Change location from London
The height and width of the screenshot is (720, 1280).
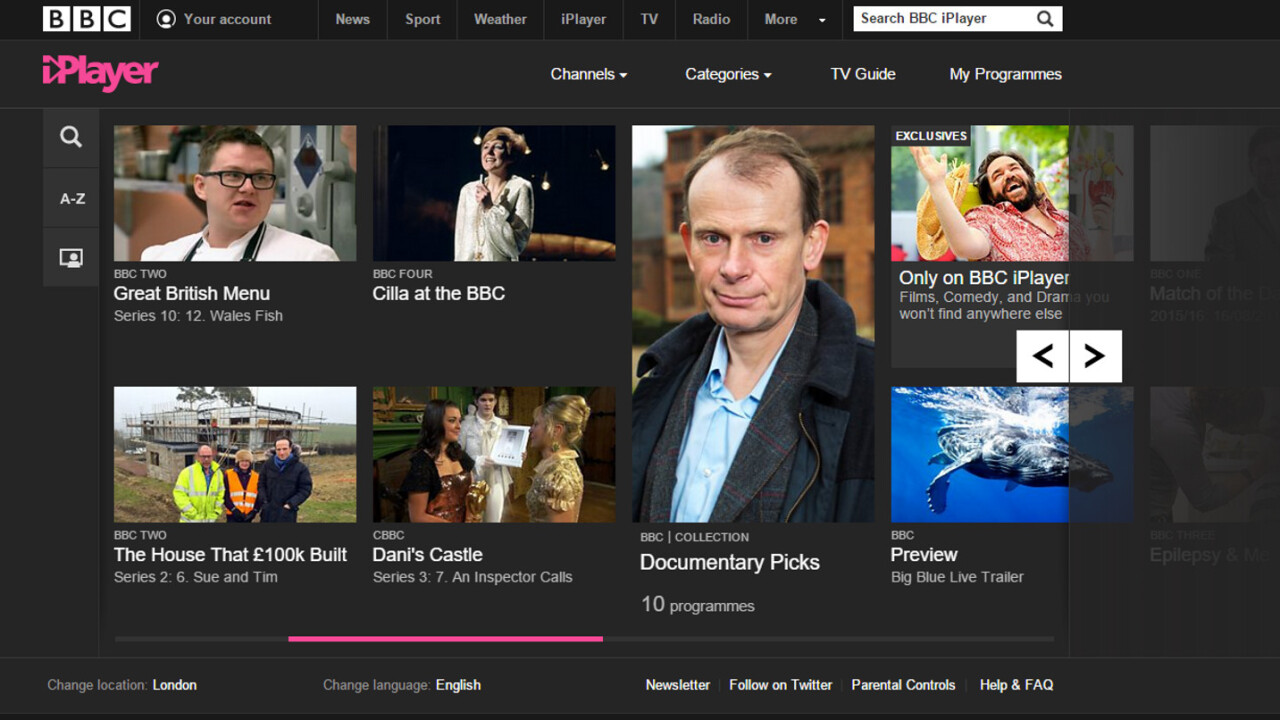point(174,685)
